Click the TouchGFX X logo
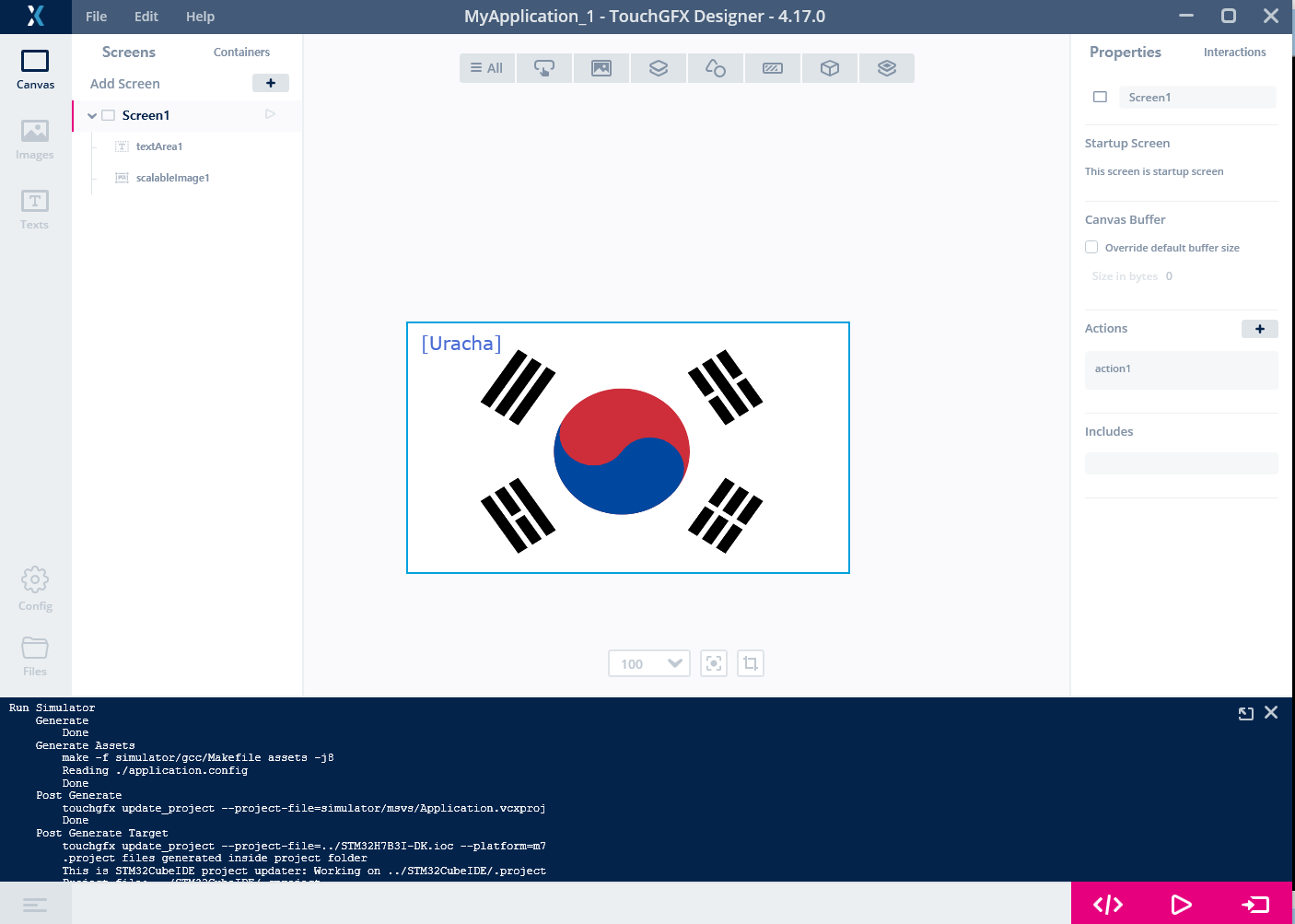Image resolution: width=1295 pixels, height=924 pixels. pos(35,17)
